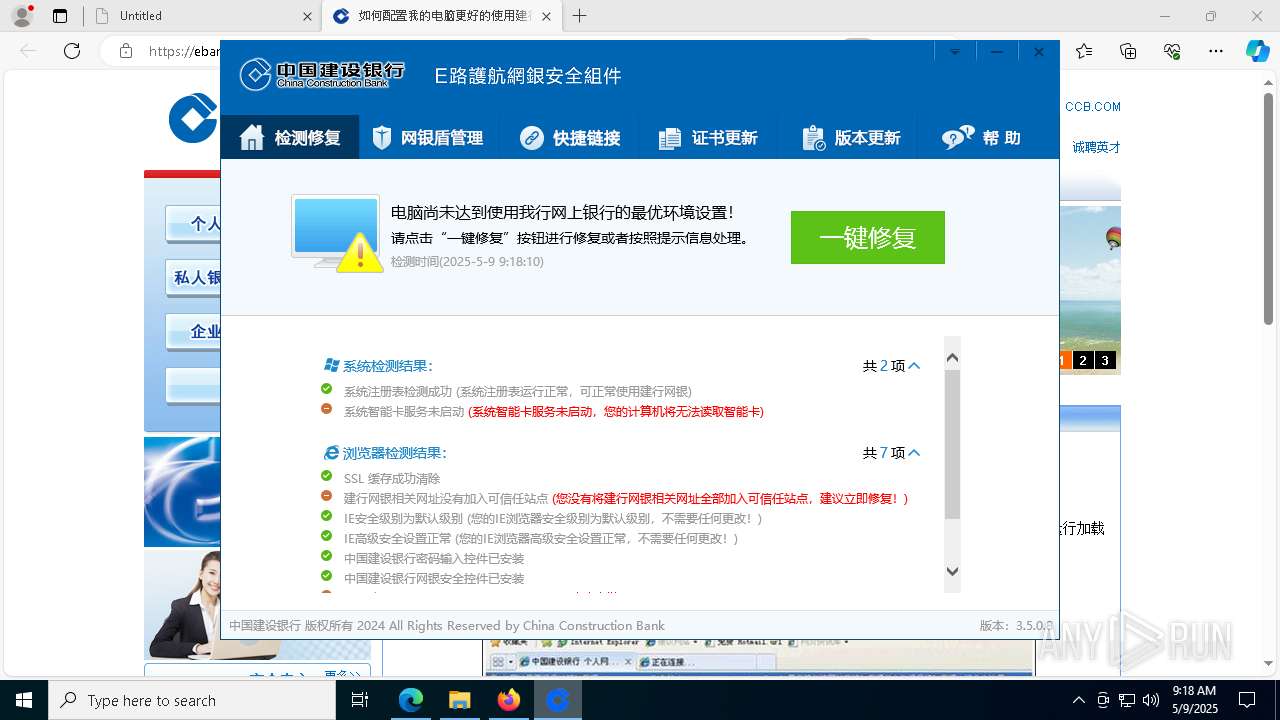The height and width of the screenshot is (720, 1280).
Task: Click the 系统智能卡服务未启动 result row
Action: 542,411
